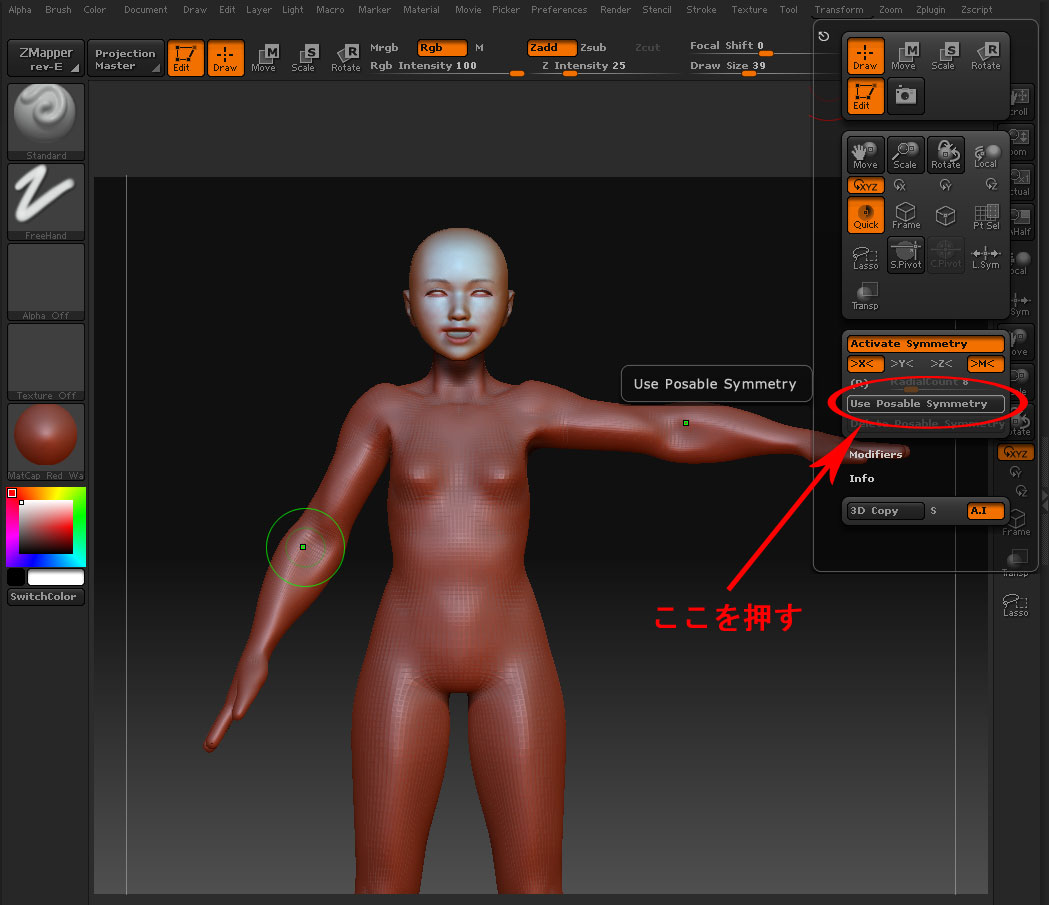Image resolution: width=1049 pixels, height=905 pixels.
Task: Click Move mode with M icon in Transform panel
Action: pyautogui.click(x=904, y=56)
